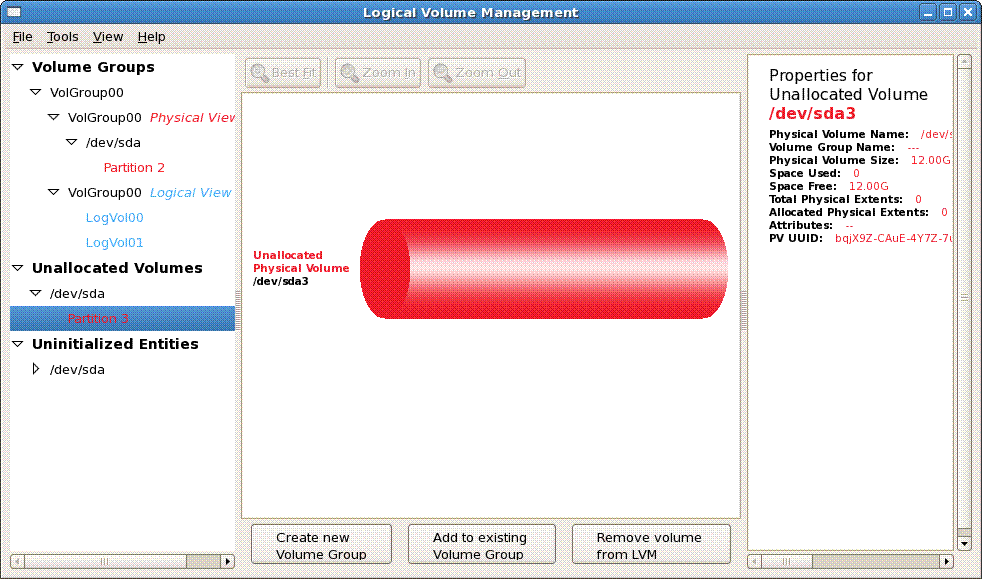This screenshot has height=579, width=982.
Task: Open the Tools menu
Action: point(62,37)
